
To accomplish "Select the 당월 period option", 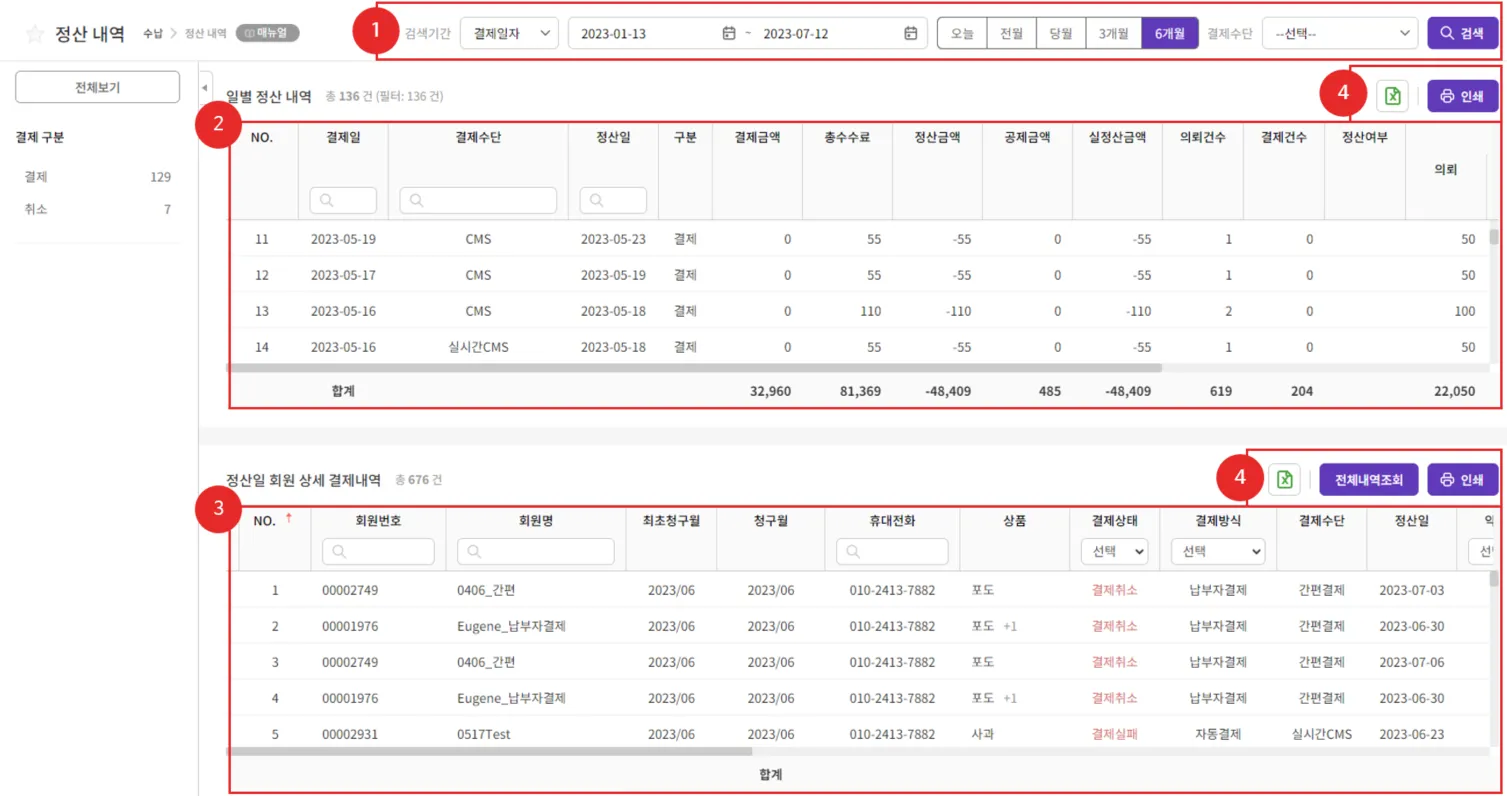I will coord(1061,33).
